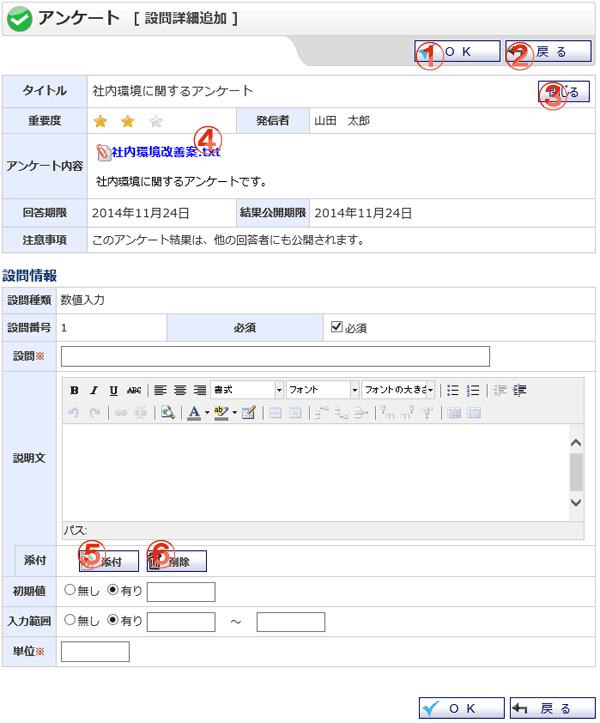Screen dimensions: 600x723
Task: Select 無し for 初期値
Action: pos(70,589)
